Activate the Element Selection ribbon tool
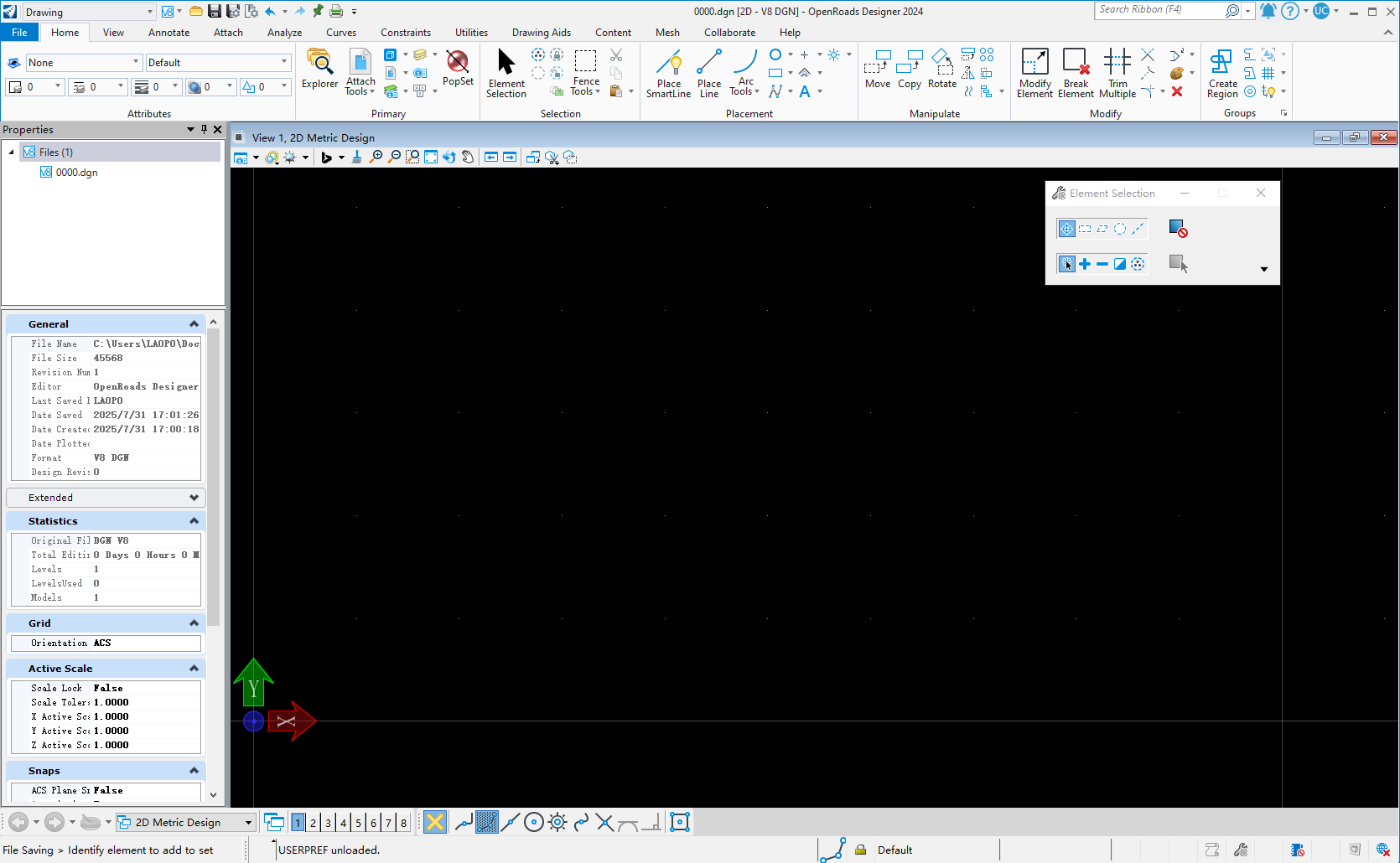 point(506,73)
